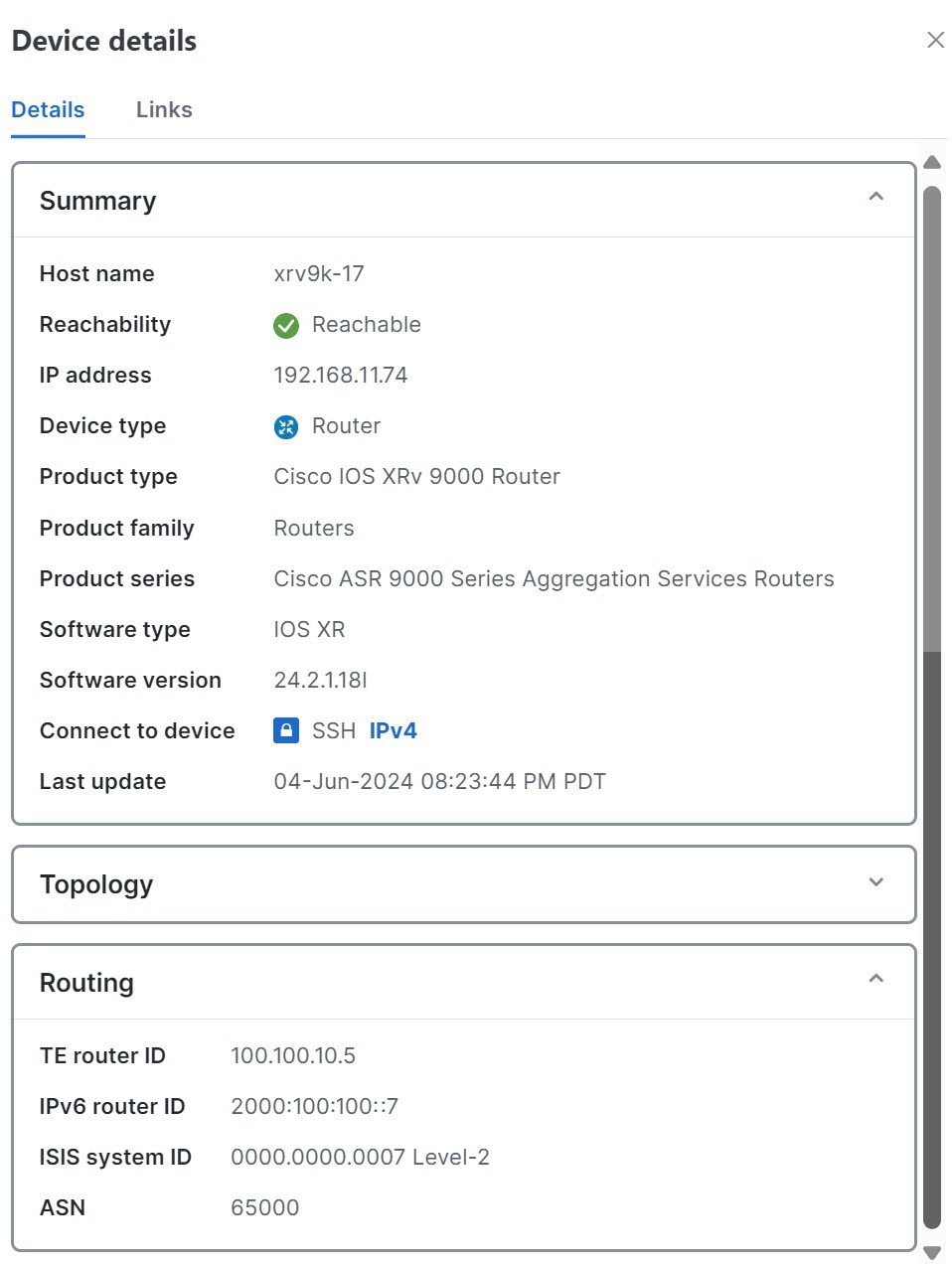The height and width of the screenshot is (1264, 952).
Task: Click the TE router ID value
Action: pyautogui.click(x=294, y=1055)
